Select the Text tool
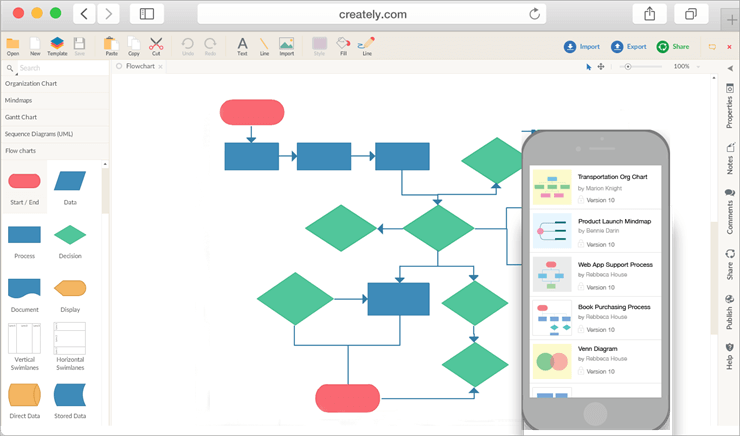 pos(242,46)
